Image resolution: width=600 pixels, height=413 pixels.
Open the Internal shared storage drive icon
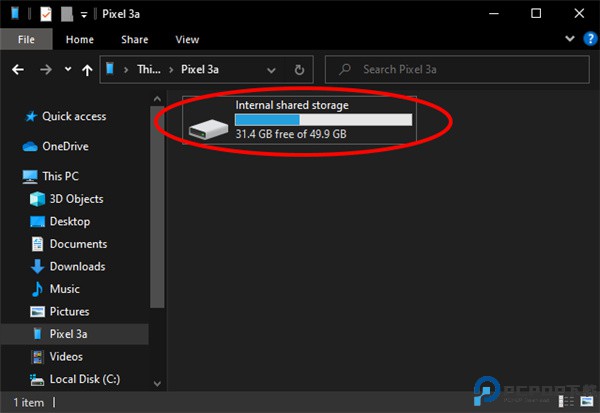click(209, 128)
